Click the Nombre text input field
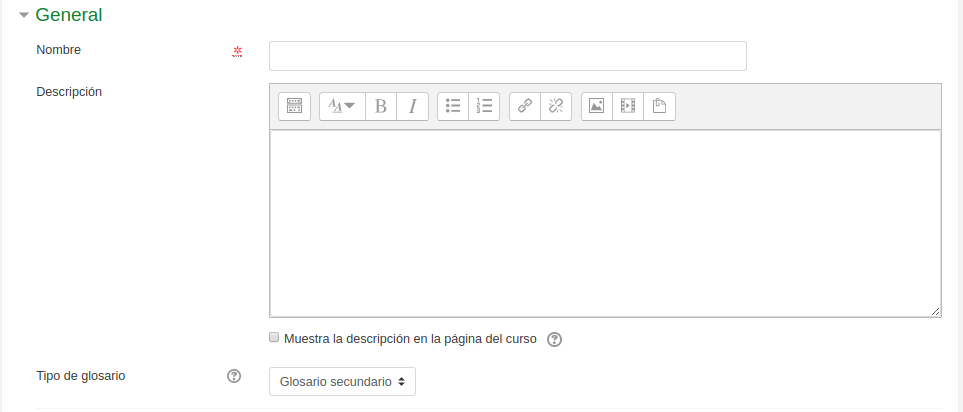Image resolution: width=963 pixels, height=412 pixels. tap(508, 56)
